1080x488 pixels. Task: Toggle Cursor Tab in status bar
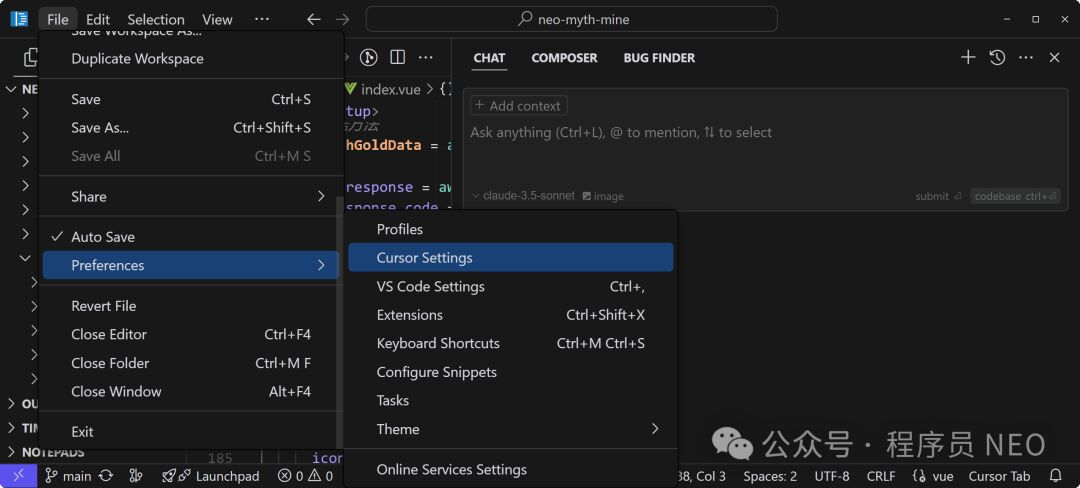[999, 476]
